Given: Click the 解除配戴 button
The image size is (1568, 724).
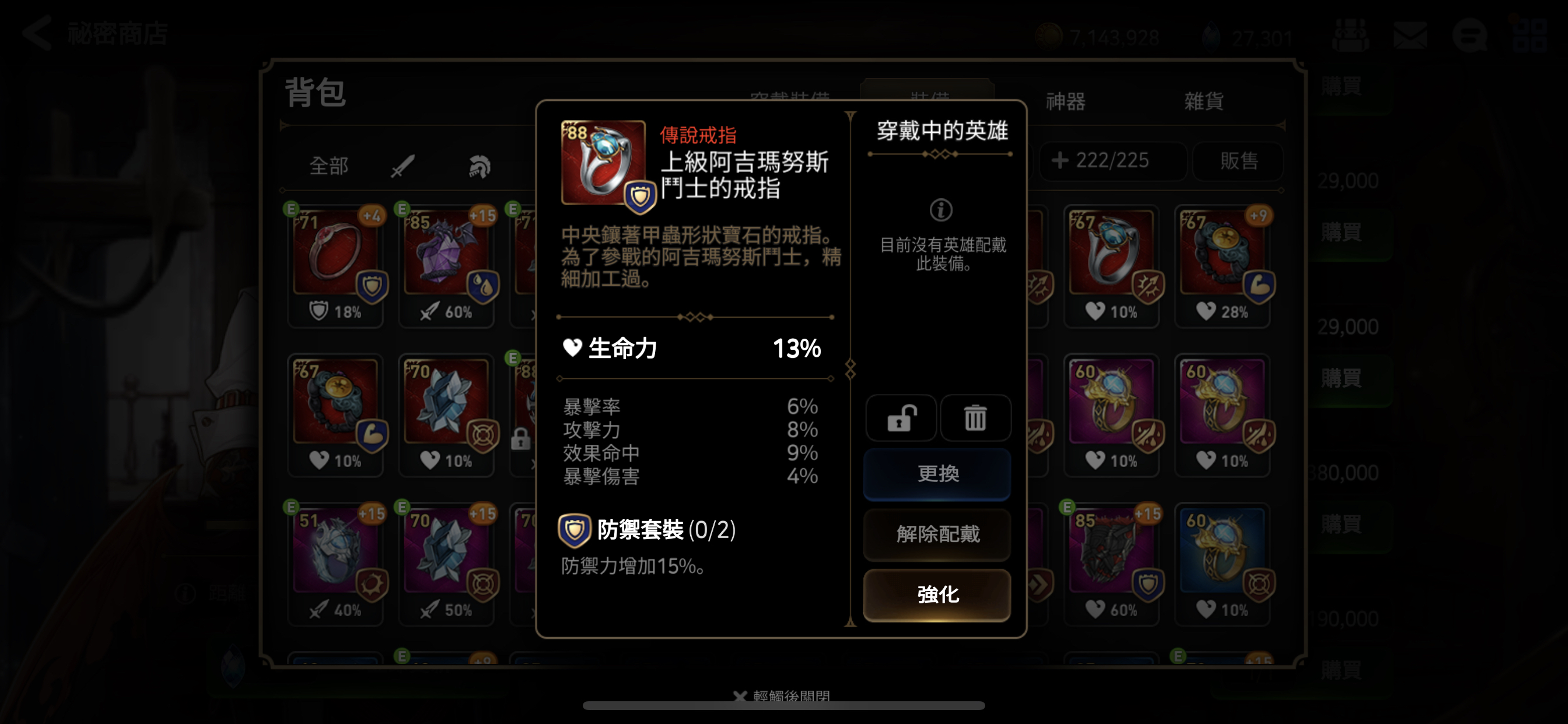Looking at the screenshot, I should click(x=937, y=533).
